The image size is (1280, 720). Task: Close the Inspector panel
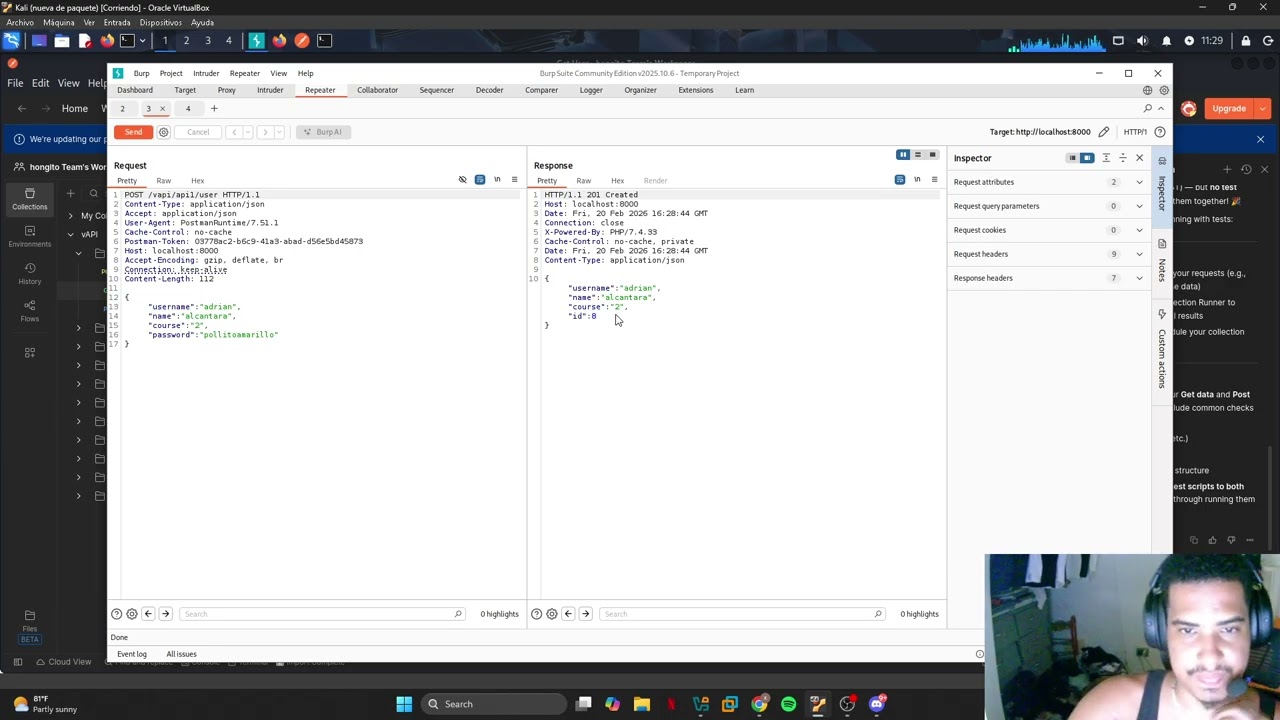1139,158
